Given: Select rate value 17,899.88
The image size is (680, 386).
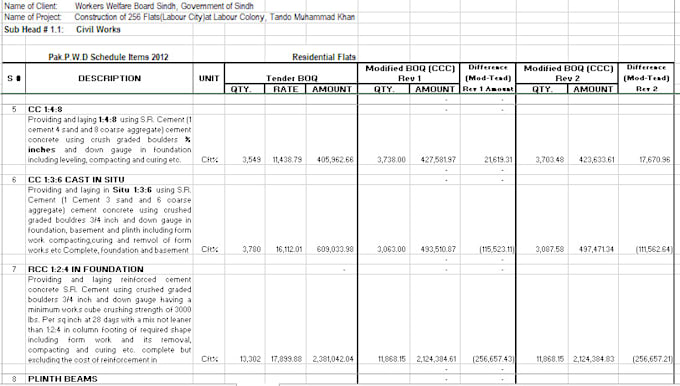Looking at the screenshot, I should click(x=286, y=359).
